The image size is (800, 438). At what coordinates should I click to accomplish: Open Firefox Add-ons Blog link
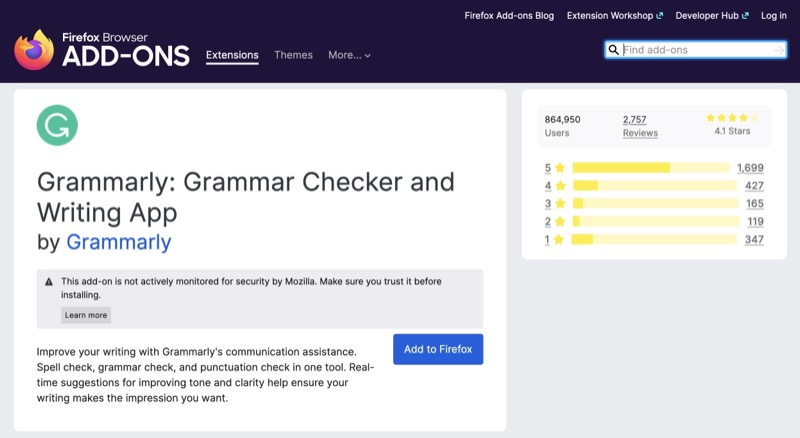coord(509,16)
